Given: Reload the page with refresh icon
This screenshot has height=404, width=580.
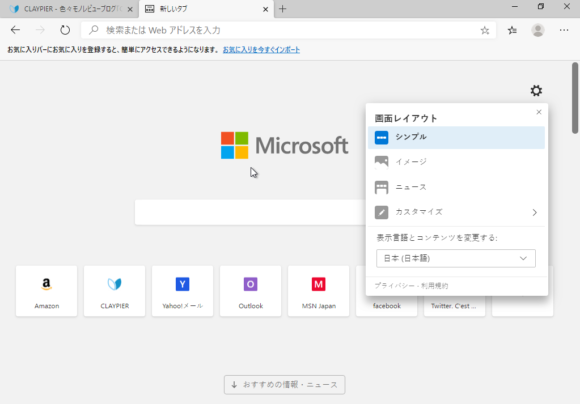Looking at the screenshot, I should [x=65, y=30].
